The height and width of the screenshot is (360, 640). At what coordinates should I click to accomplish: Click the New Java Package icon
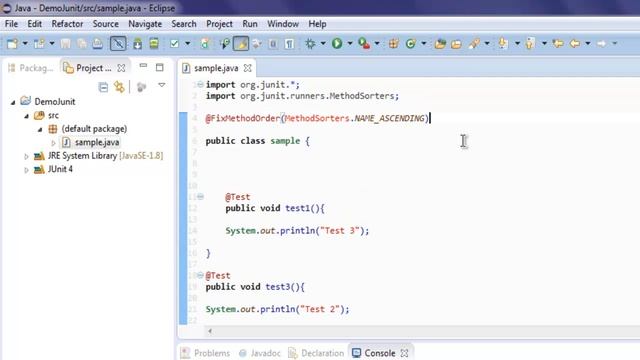(393, 43)
